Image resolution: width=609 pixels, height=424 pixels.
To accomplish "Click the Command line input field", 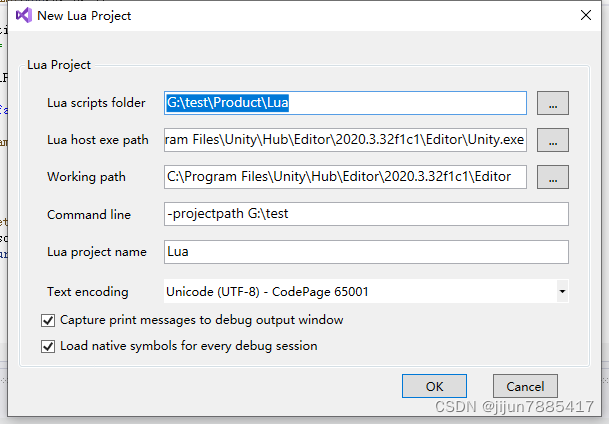I will (x=366, y=214).
